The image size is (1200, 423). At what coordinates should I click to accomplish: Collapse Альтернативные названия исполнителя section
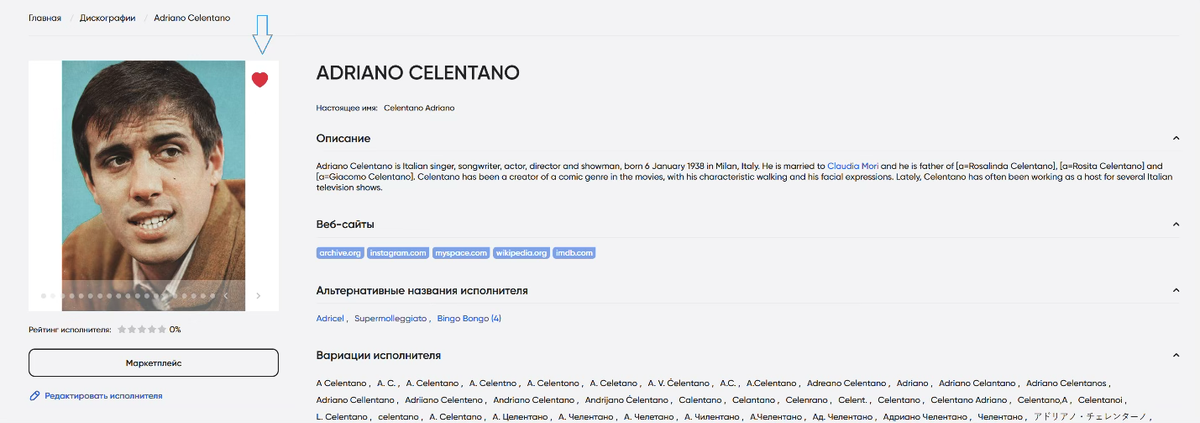pyautogui.click(x=1176, y=291)
